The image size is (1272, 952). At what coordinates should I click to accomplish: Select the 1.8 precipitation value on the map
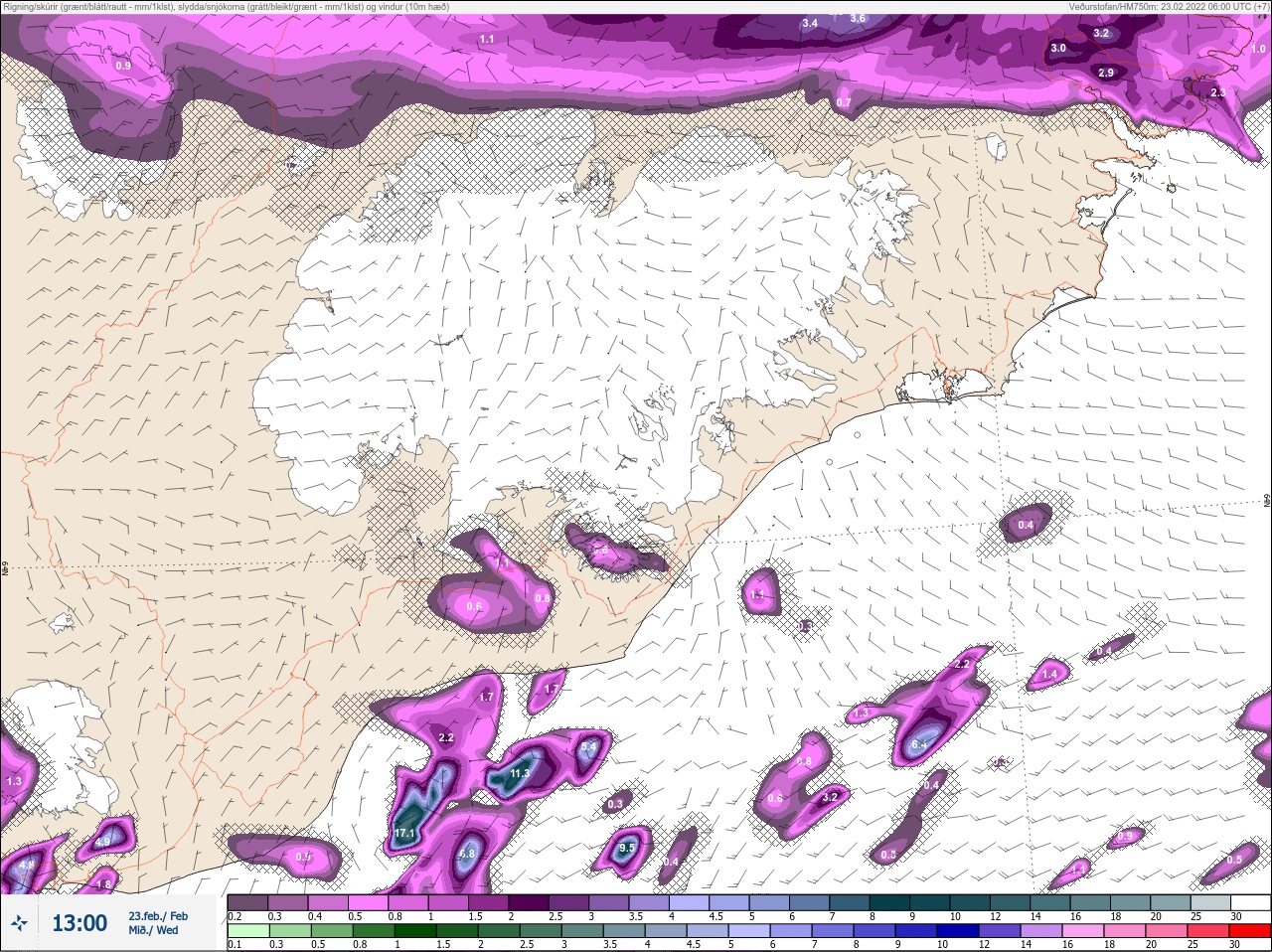point(103,884)
